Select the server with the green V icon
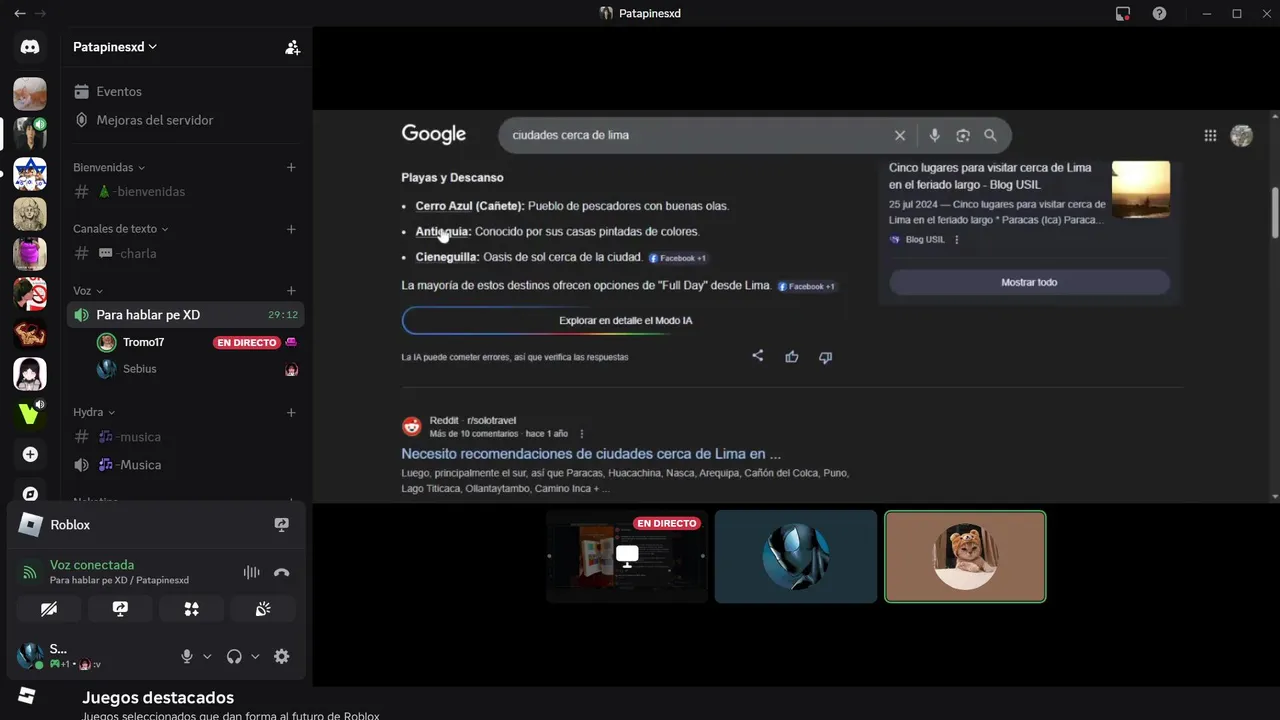This screenshot has width=1280, height=720. pos(30,414)
